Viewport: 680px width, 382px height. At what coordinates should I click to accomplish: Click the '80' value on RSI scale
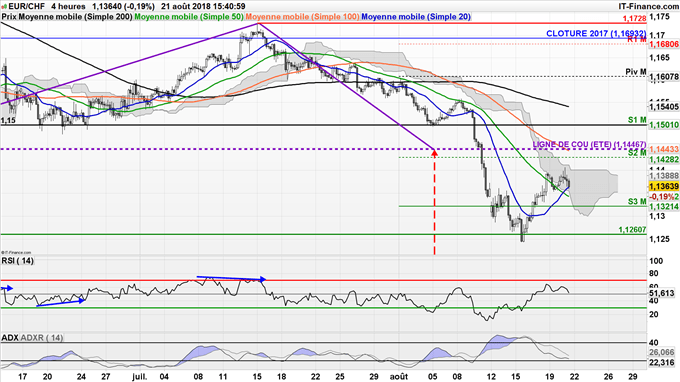[654, 274]
